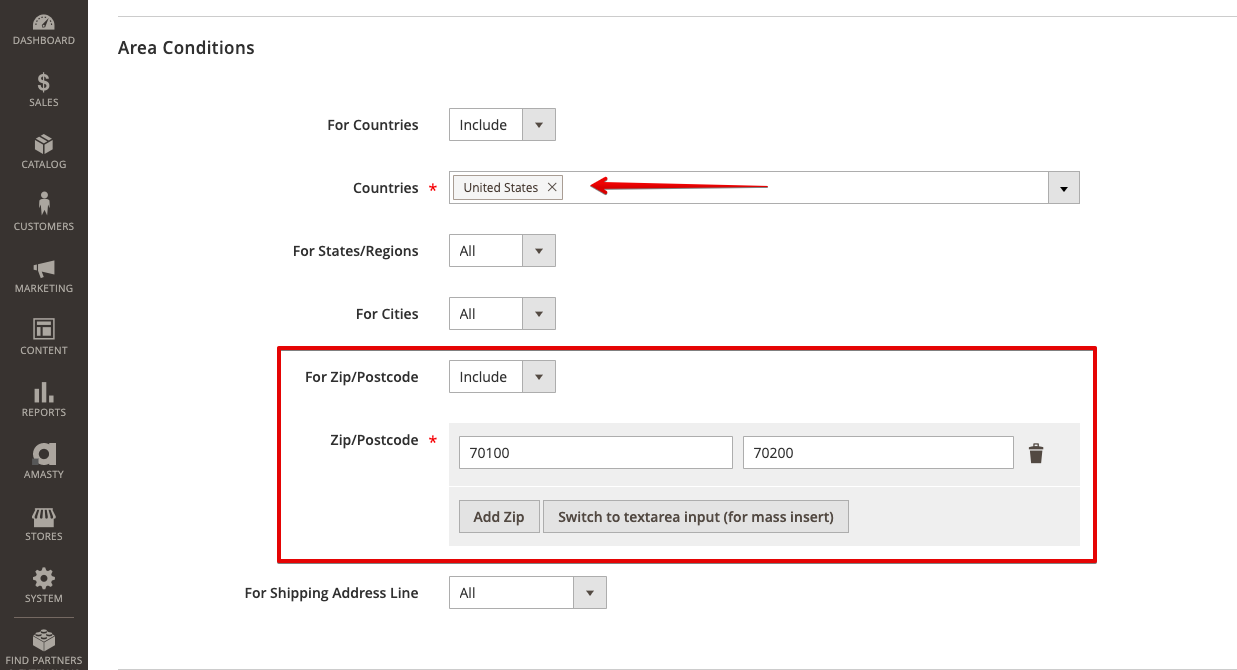This screenshot has width=1237, height=670.
Task: Focus the zip field containing 70100
Action: point(596,453)
